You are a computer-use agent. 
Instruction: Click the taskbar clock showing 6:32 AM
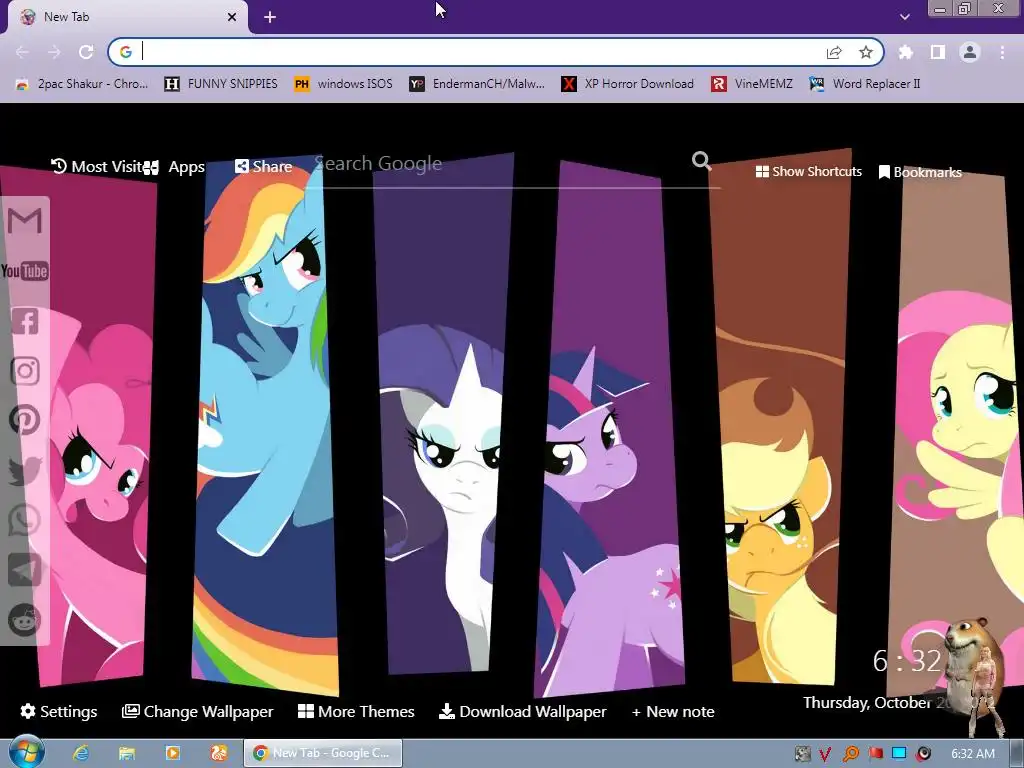[x=973, y=754]
